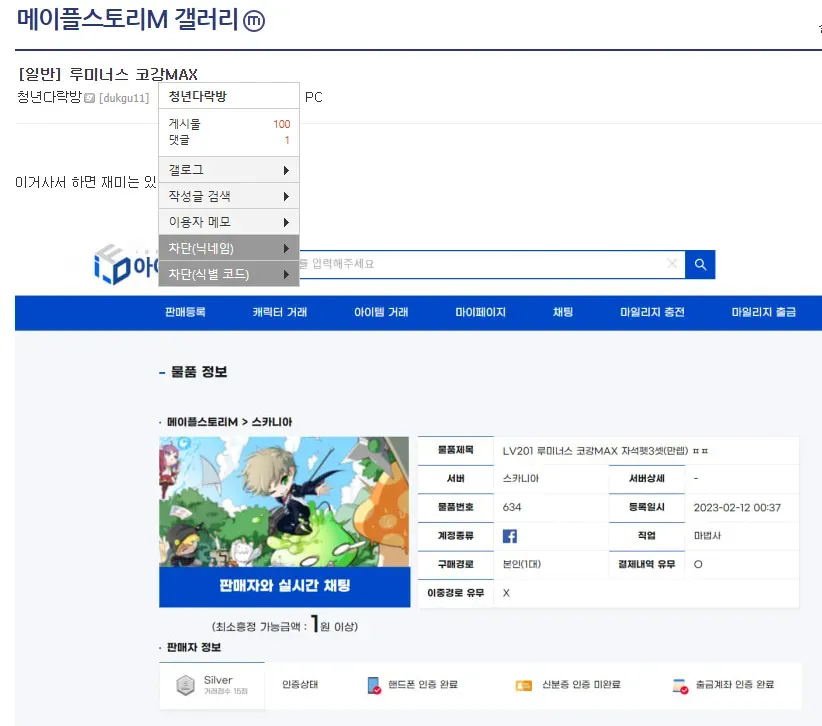Go to 마일리지 충전 in navigation
This screenshot has height=726, width=822.
pyautogui.click(x=653, y=312)
